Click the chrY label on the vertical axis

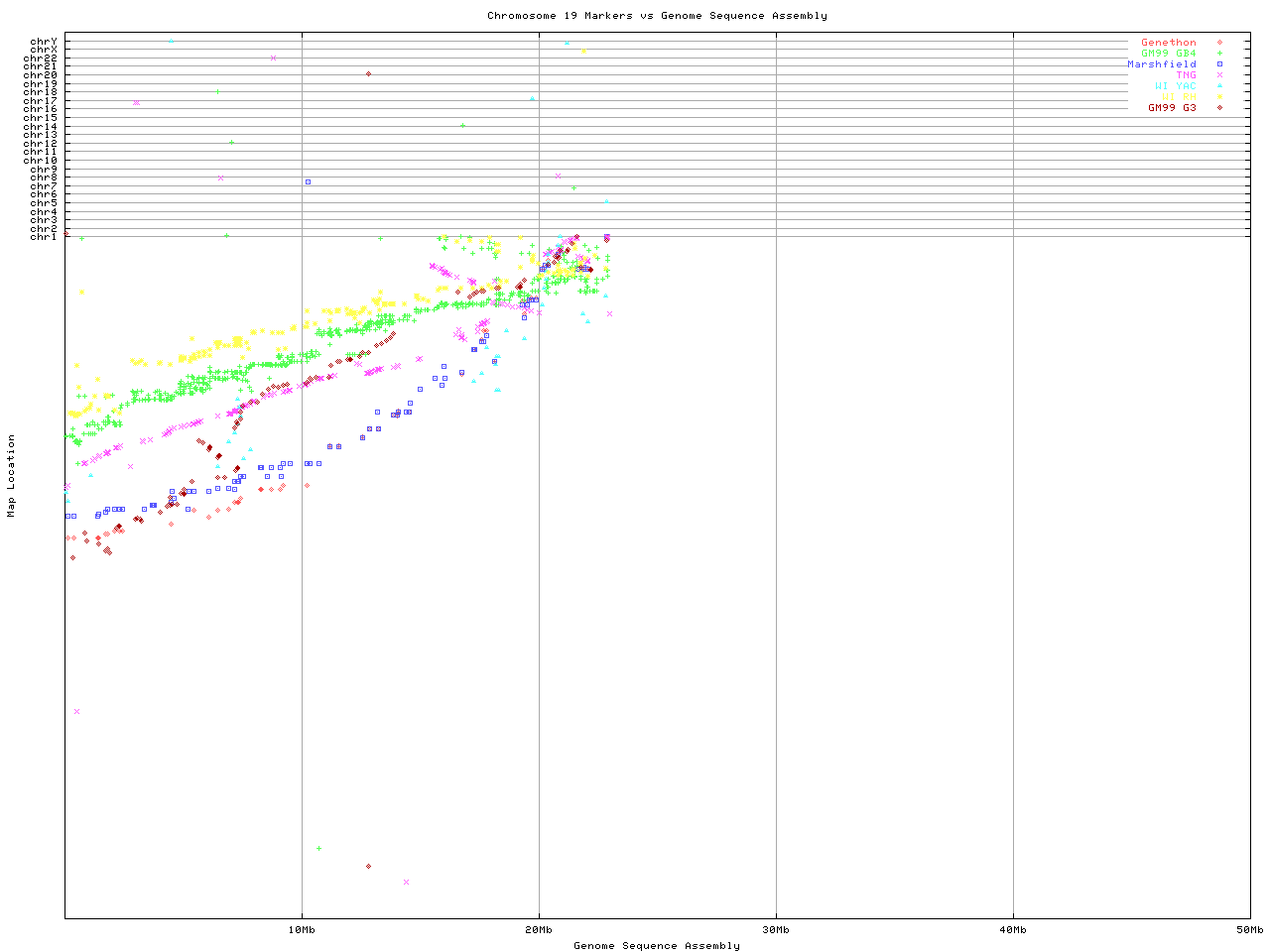click(x=44, y=42)
